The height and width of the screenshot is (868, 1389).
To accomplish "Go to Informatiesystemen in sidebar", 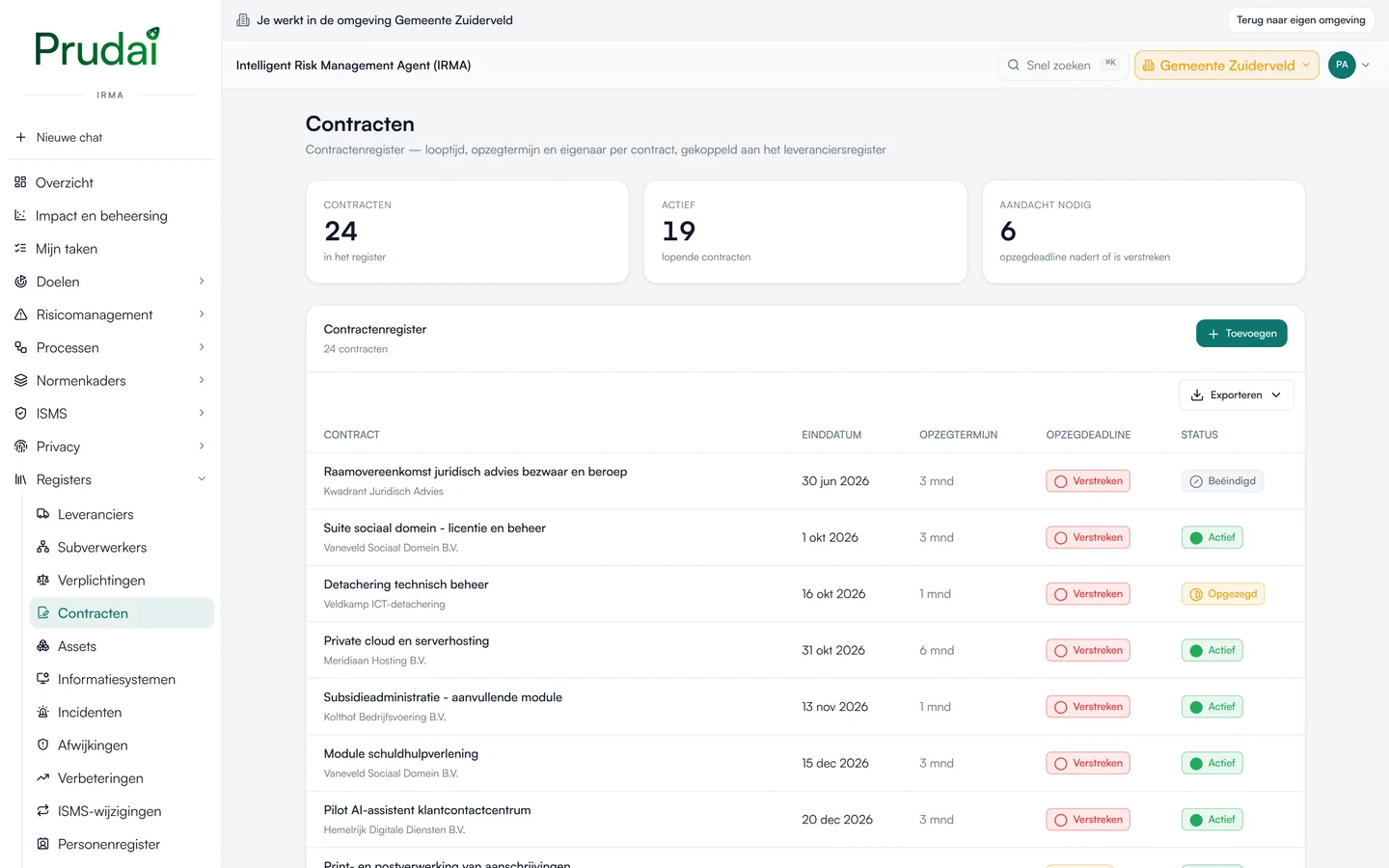I will 122,679.
